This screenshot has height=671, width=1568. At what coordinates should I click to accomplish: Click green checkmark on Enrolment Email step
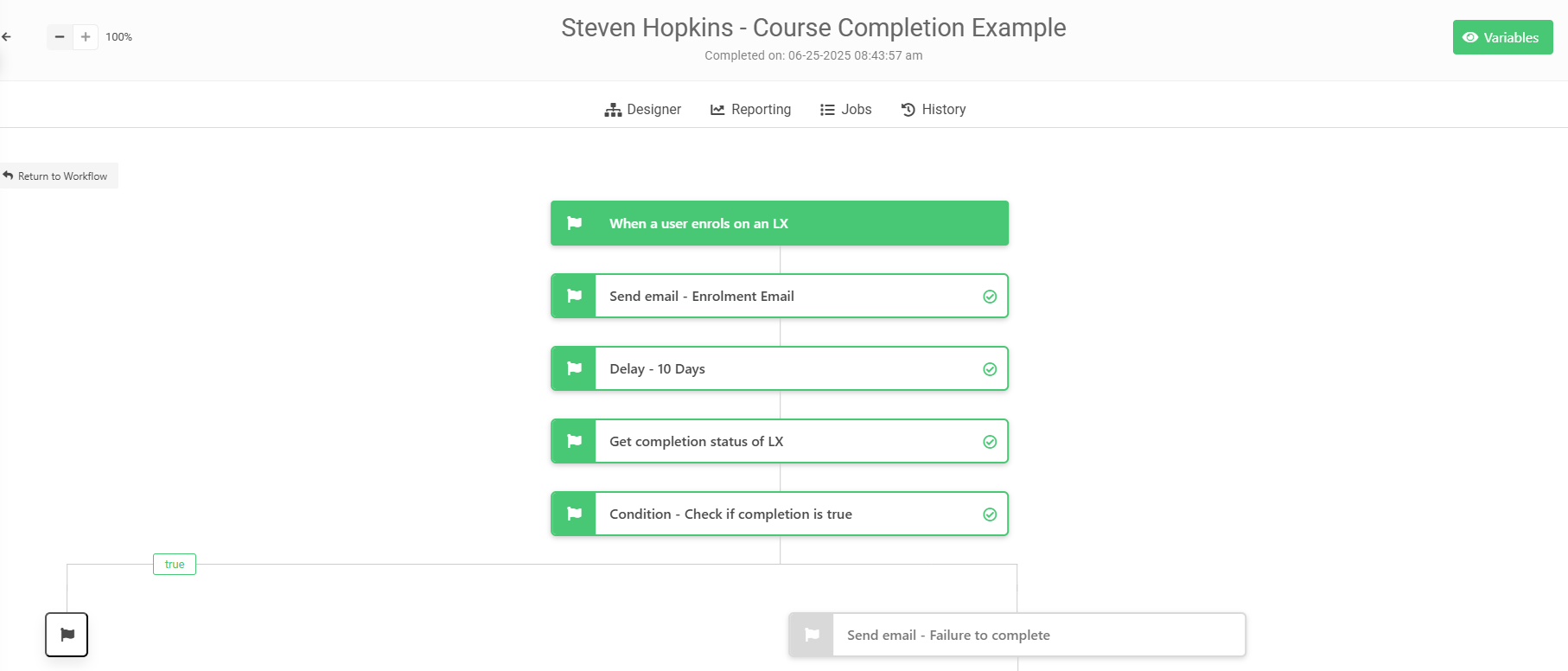(x=990, y=297)
